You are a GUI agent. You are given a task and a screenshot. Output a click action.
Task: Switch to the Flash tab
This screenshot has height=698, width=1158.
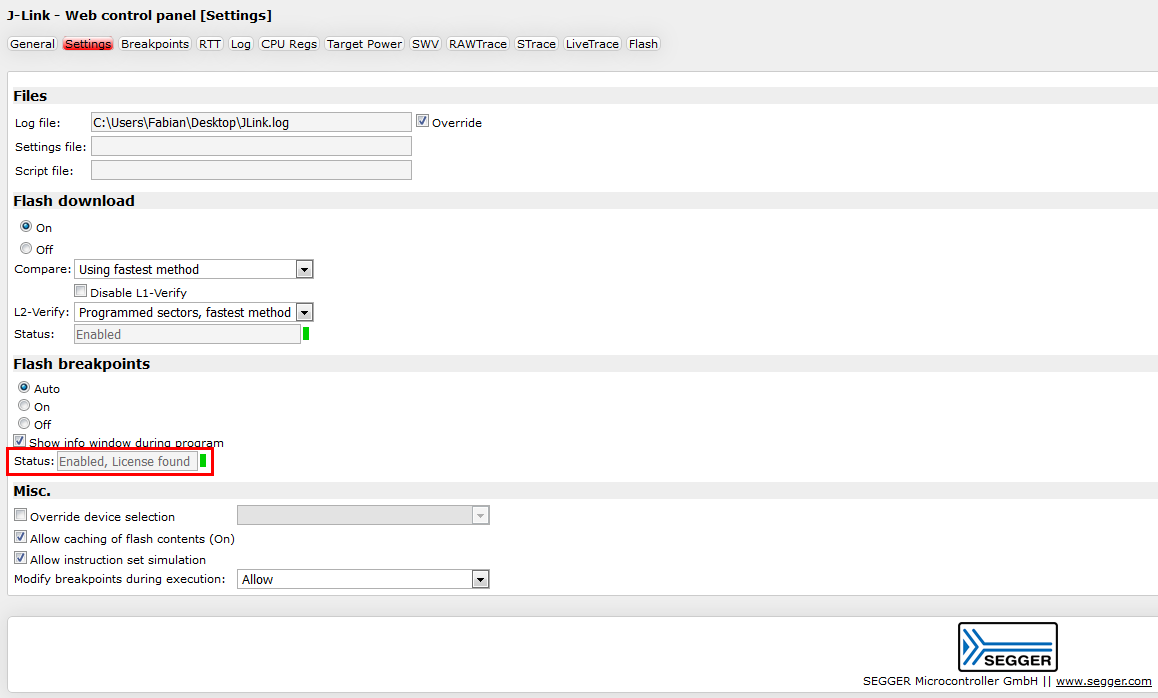pos(643,44)
